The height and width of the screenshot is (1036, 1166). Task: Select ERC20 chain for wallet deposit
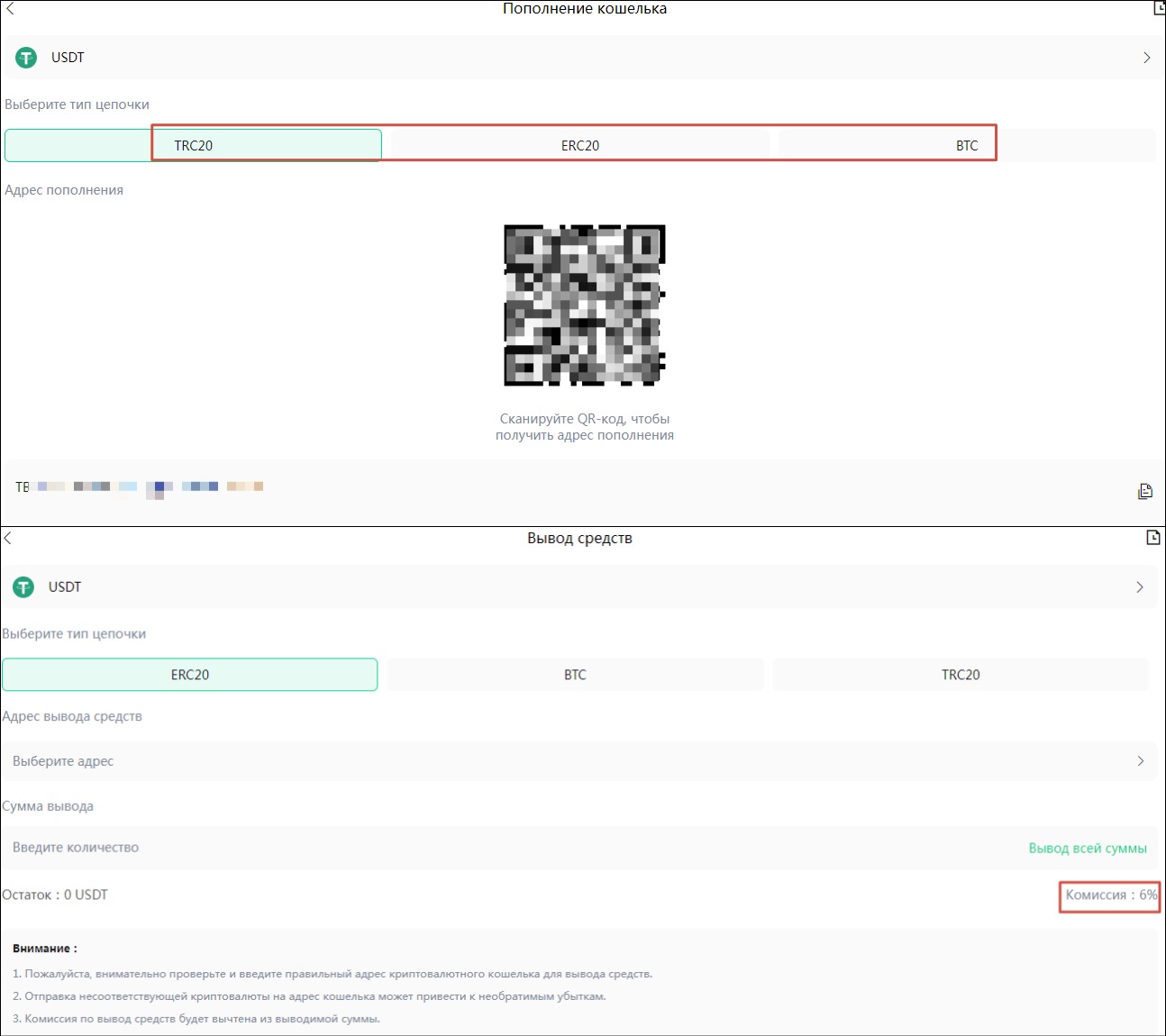pyautogui.click(x=579, y=145)
